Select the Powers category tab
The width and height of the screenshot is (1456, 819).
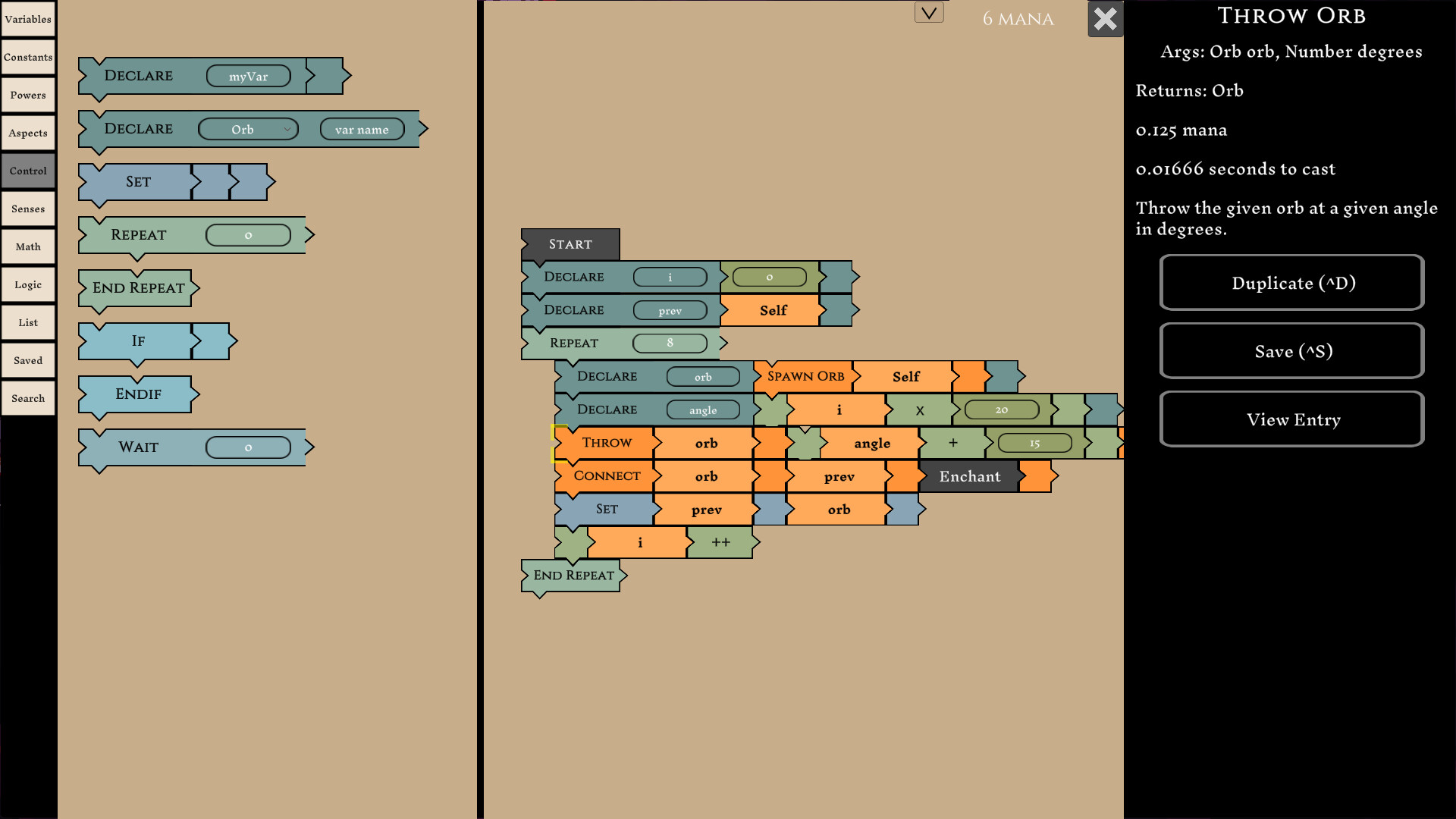(x=28, y=94)
